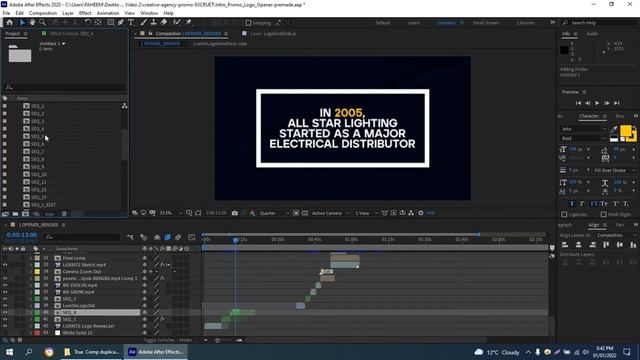Hide the WE EVOLVE.mp4 layer

[x=5, y=285]
